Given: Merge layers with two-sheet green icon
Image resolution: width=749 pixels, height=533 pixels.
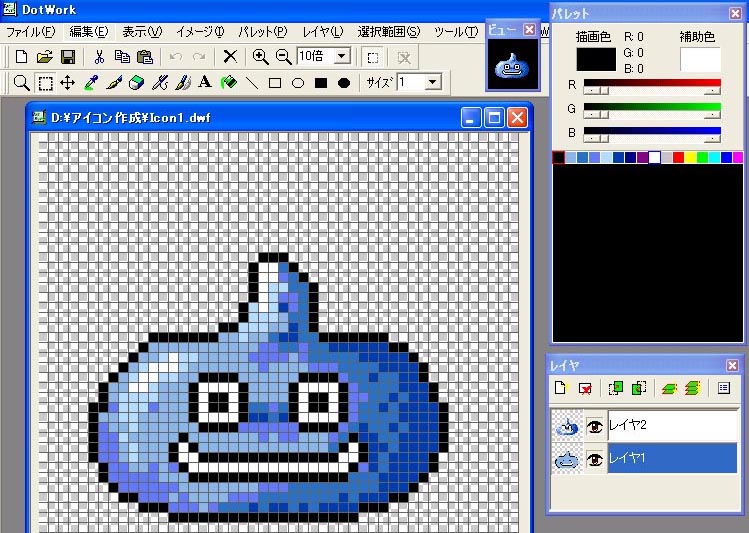Looking at the screenshot, I should (669, 388).
